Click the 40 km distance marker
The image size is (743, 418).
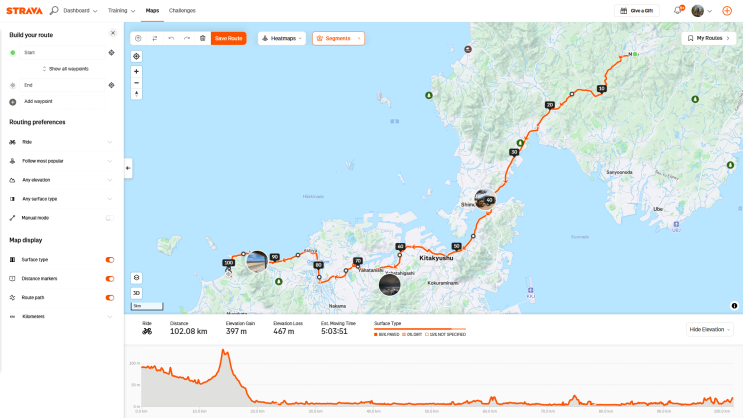[489, 200]
